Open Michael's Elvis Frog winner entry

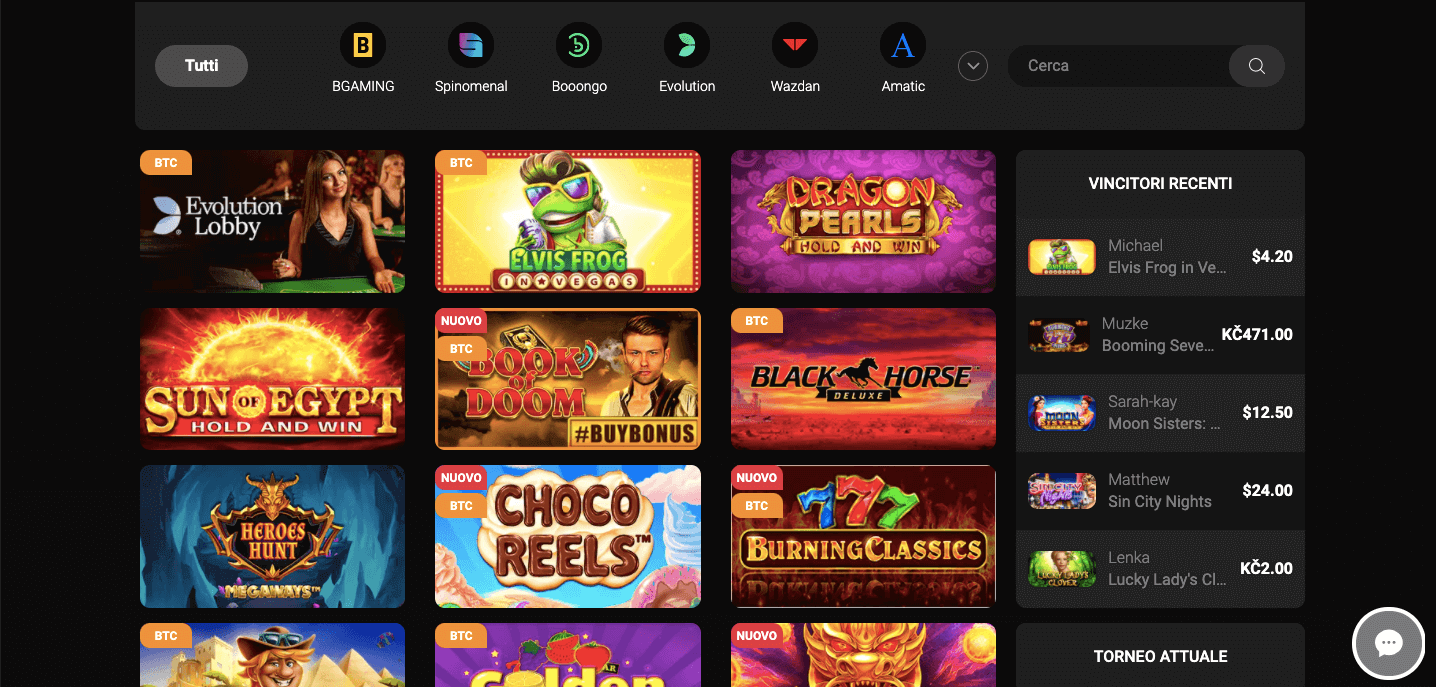click(1160, 256)
